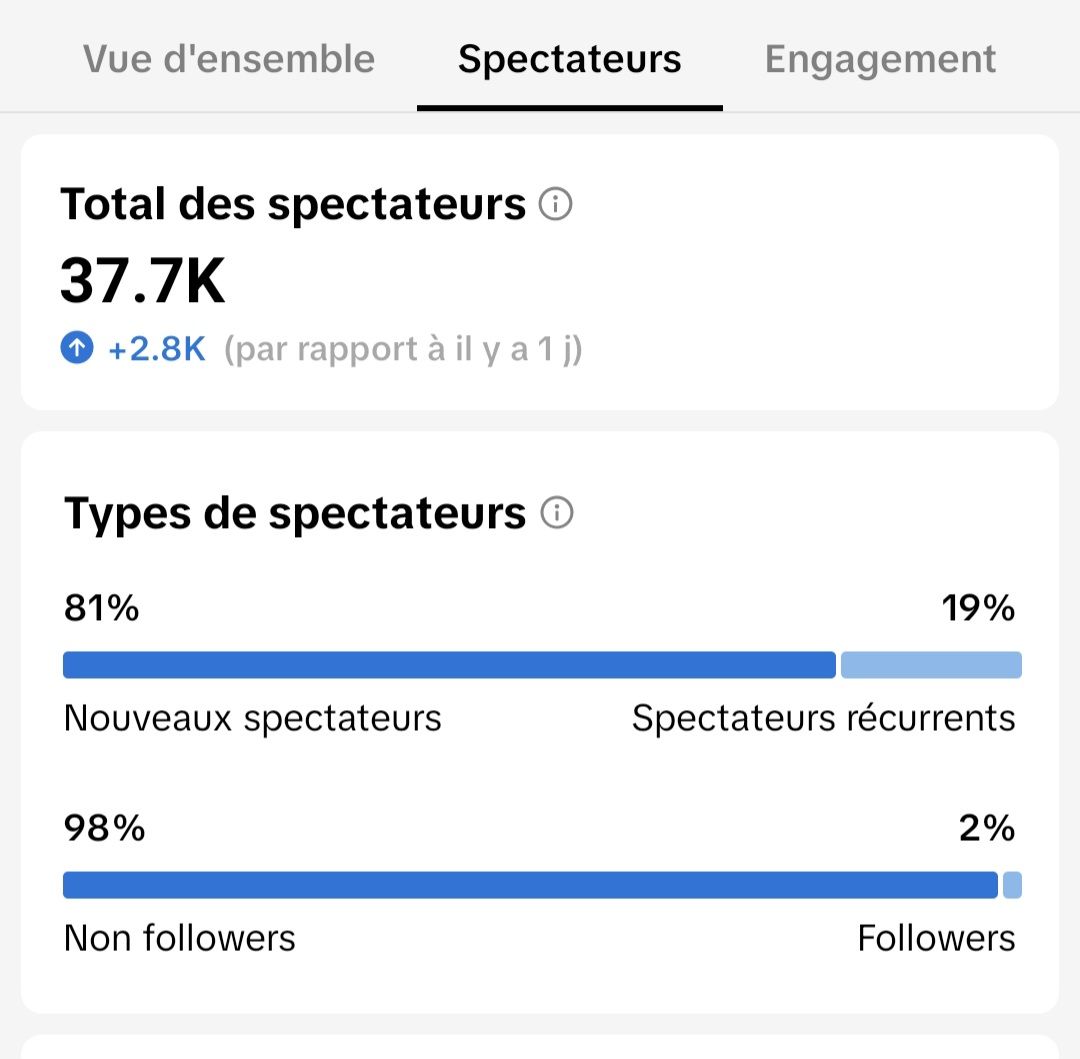Click the dark blue Nouveaux spectateurs bar
Image resolution: width=1080 pixels, height=1059 pixels.
(449, 665)
